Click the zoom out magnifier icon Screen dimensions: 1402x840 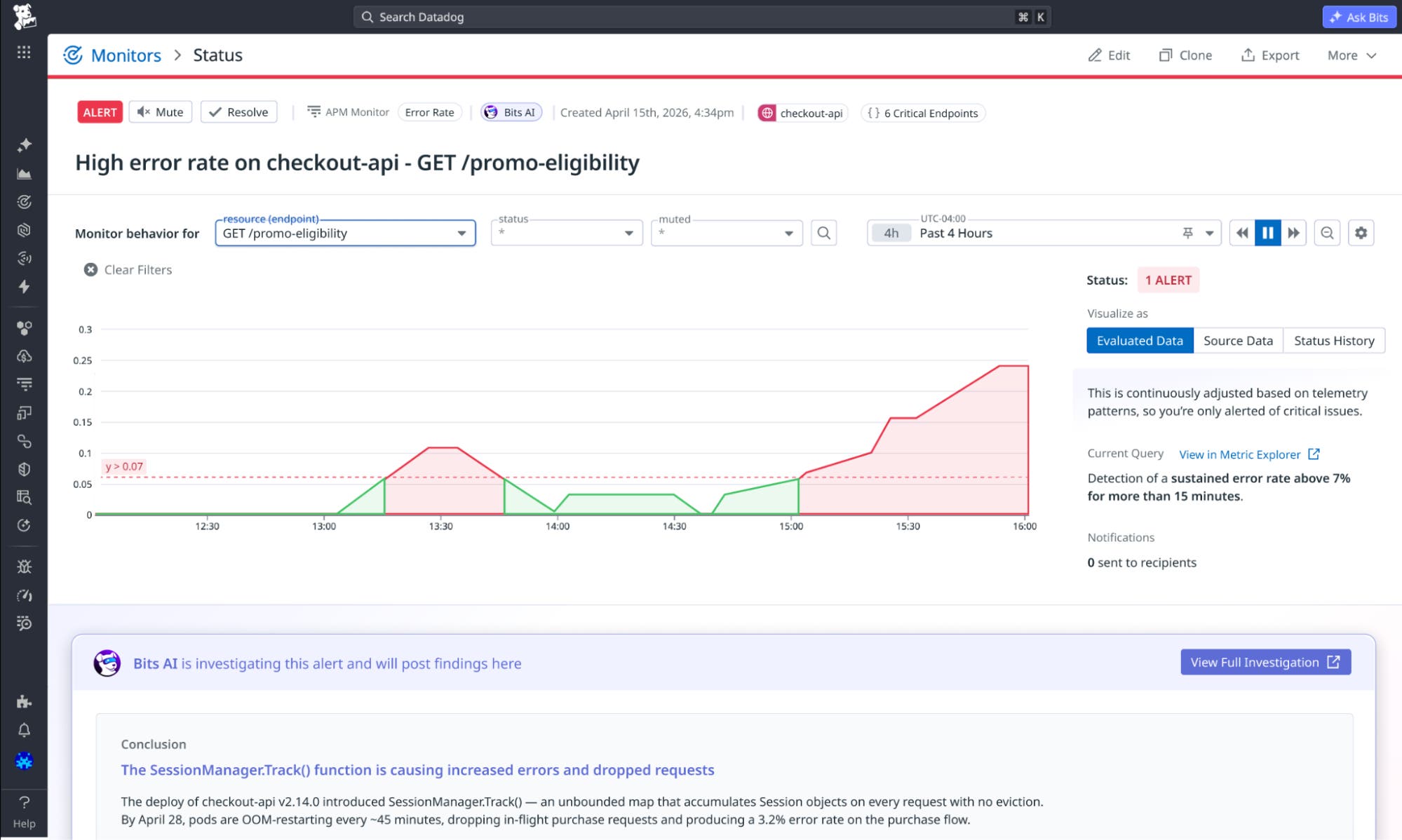tap(1327, 233)
